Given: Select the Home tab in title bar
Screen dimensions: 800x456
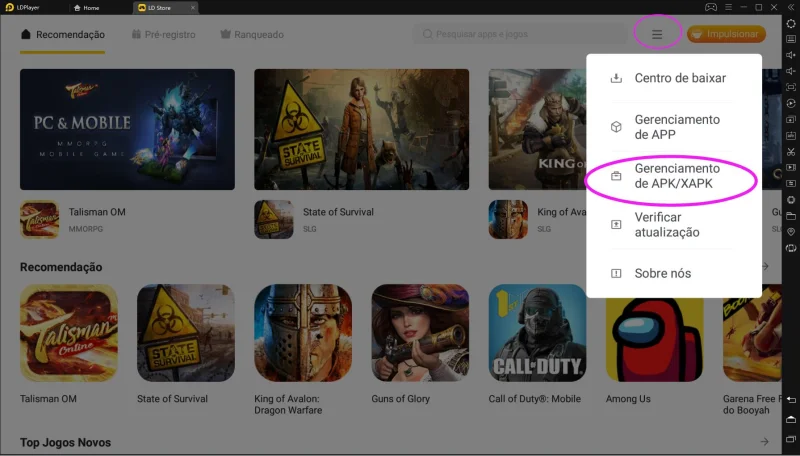Looking at the screenshot, I should pos(87,8).
